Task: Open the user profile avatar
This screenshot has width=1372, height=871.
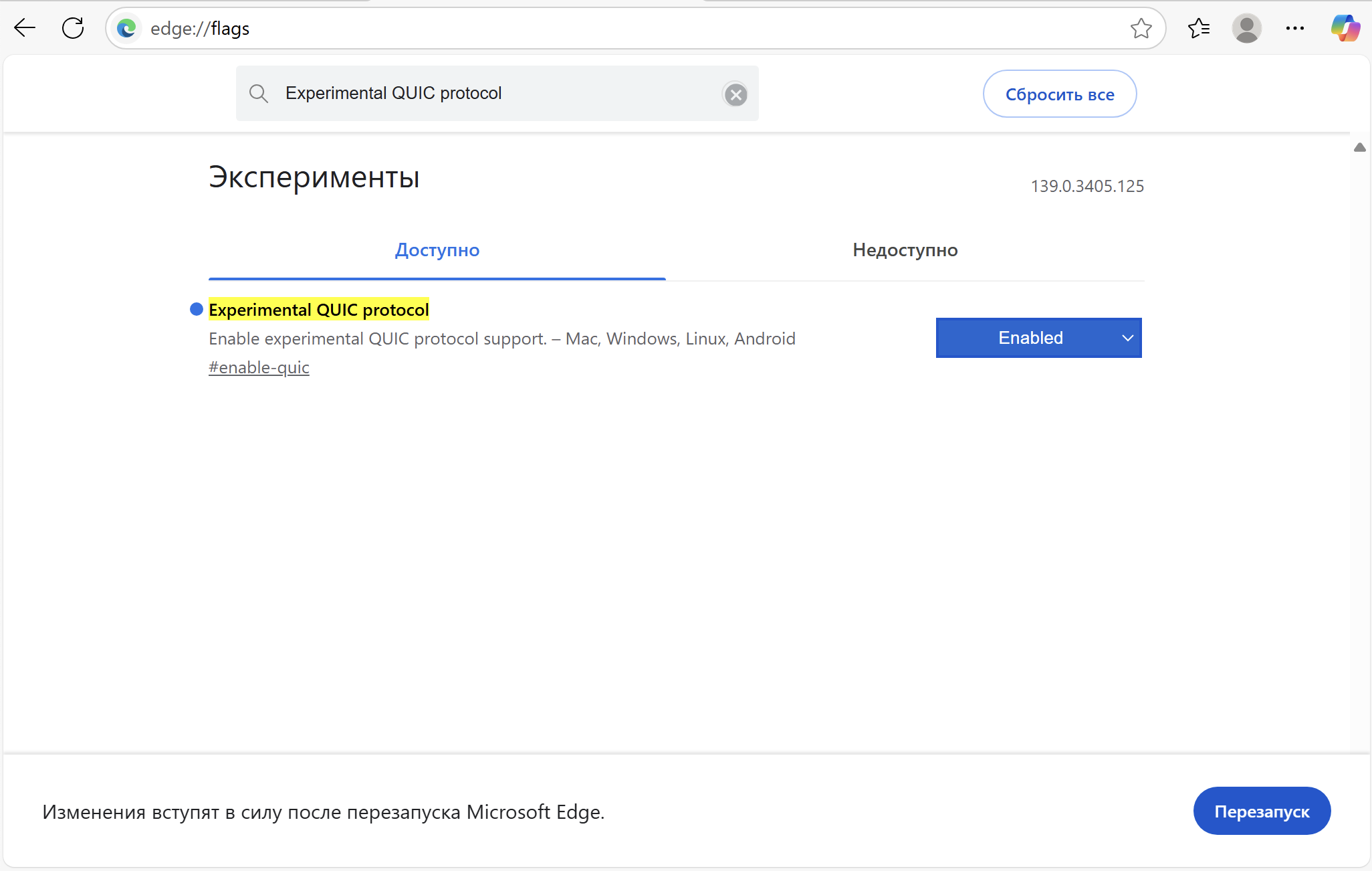Action: 1246,28
